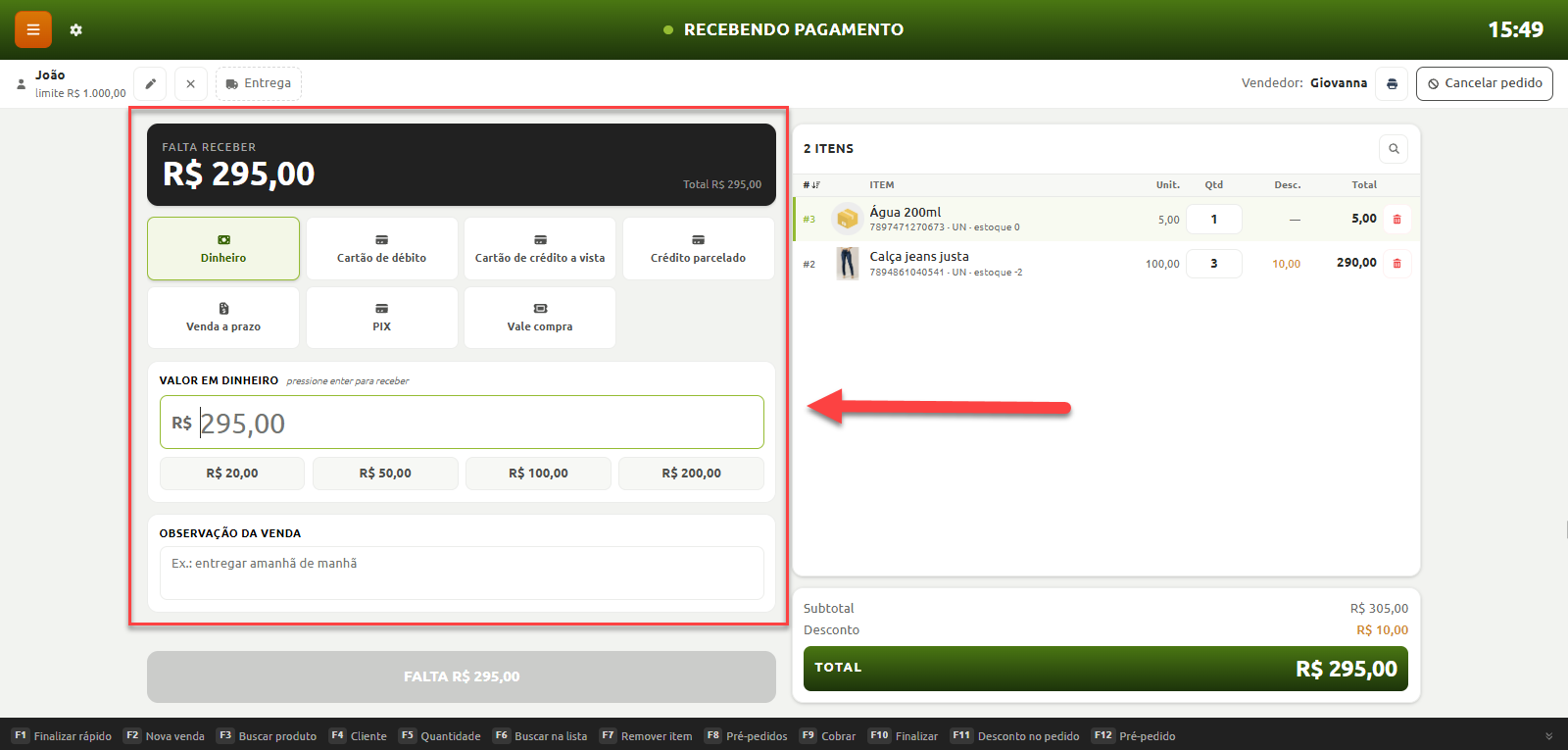
Task: Open the orange hamburger menu
Action: coord(33,29)
